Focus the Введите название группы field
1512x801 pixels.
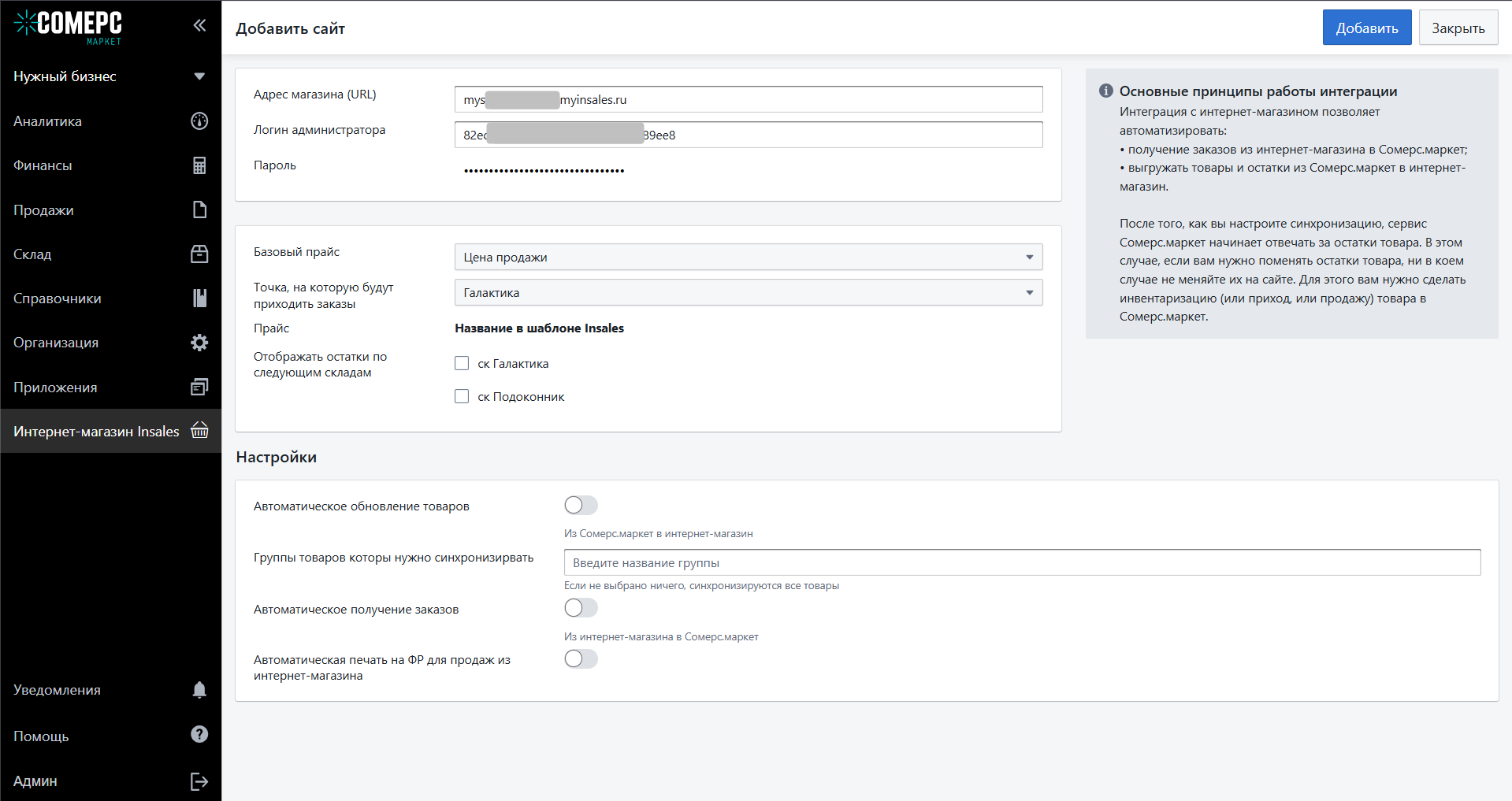[x=1022, y=562]
